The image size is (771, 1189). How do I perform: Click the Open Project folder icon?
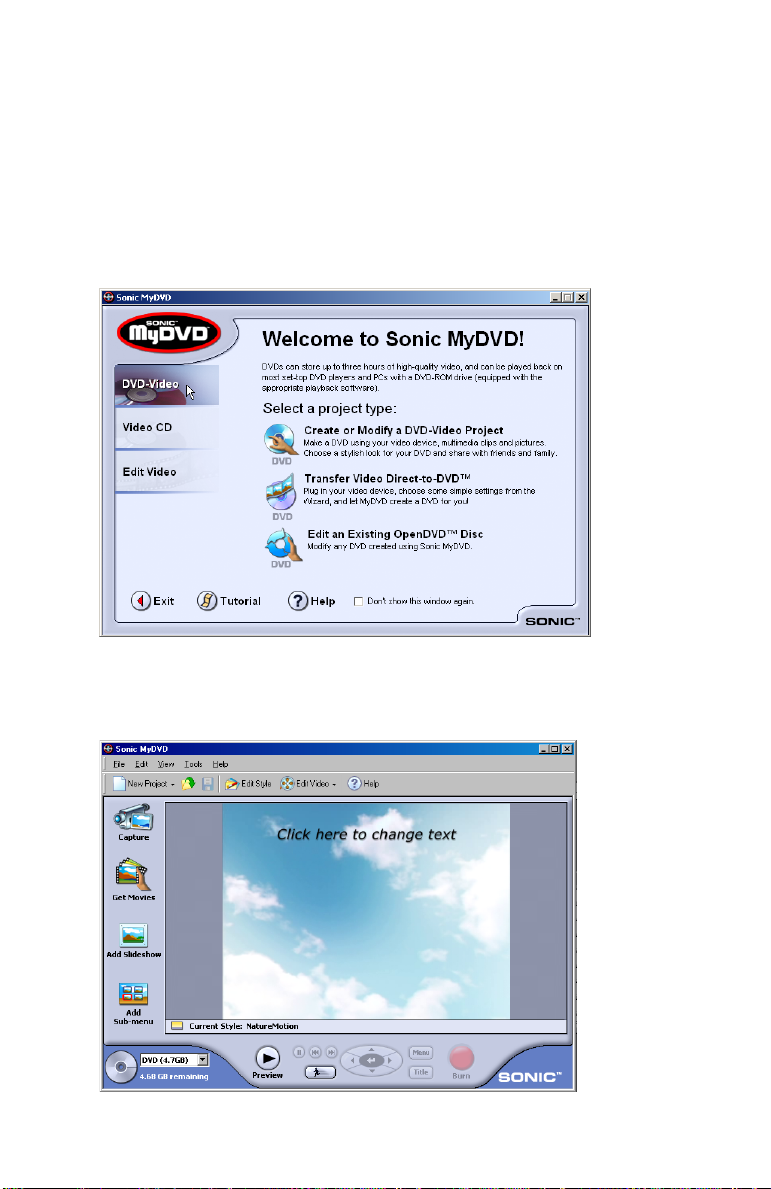188,783
